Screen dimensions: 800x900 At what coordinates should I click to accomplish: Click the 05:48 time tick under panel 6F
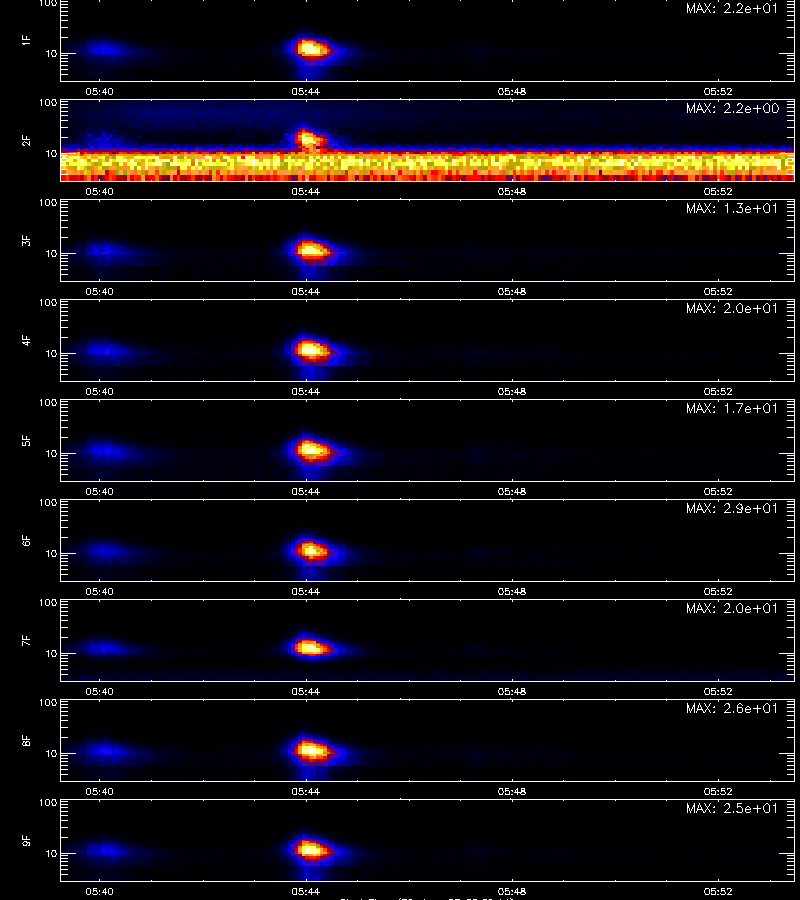[x=511, y=591]
